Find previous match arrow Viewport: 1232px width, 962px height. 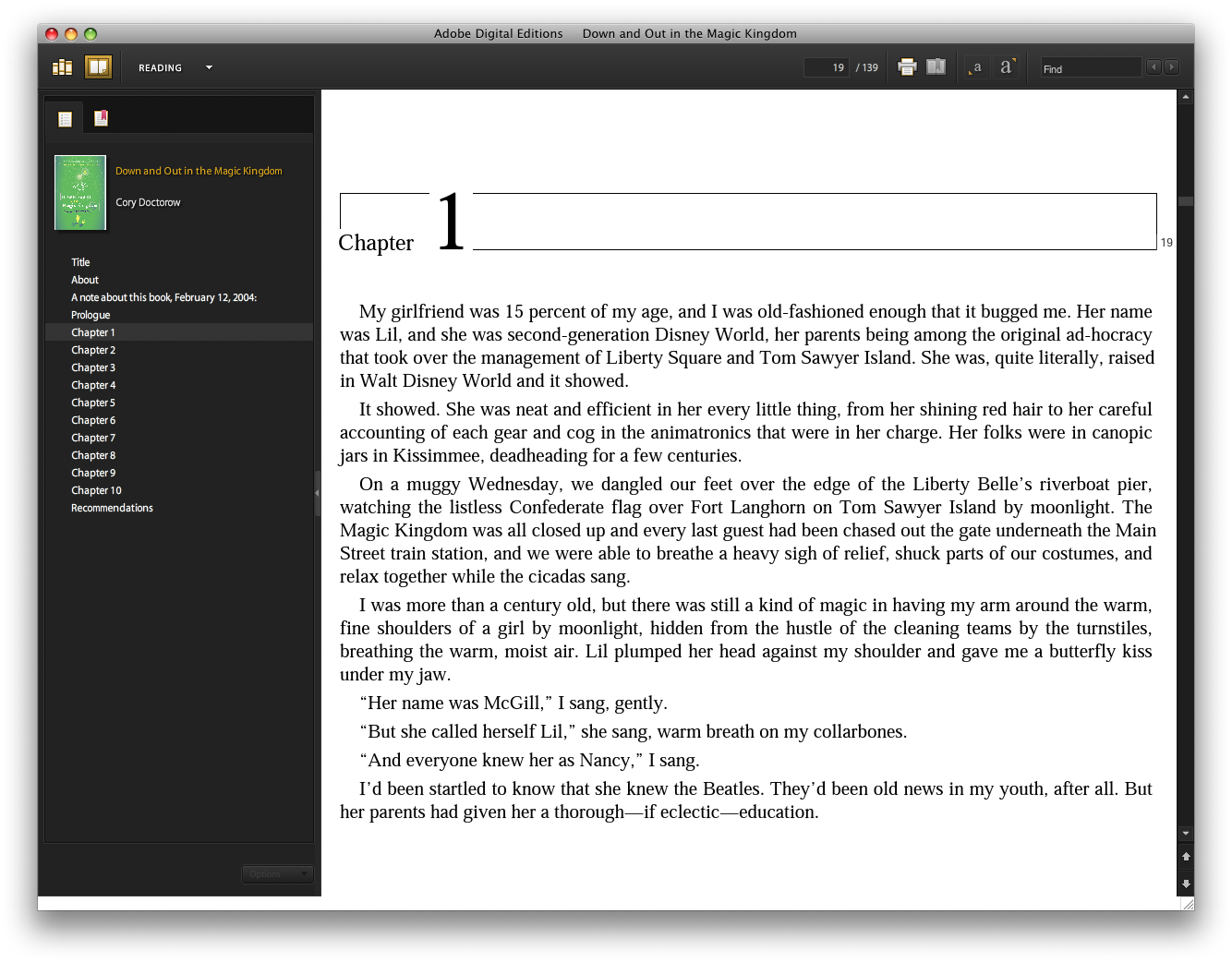pos(1153,67)
